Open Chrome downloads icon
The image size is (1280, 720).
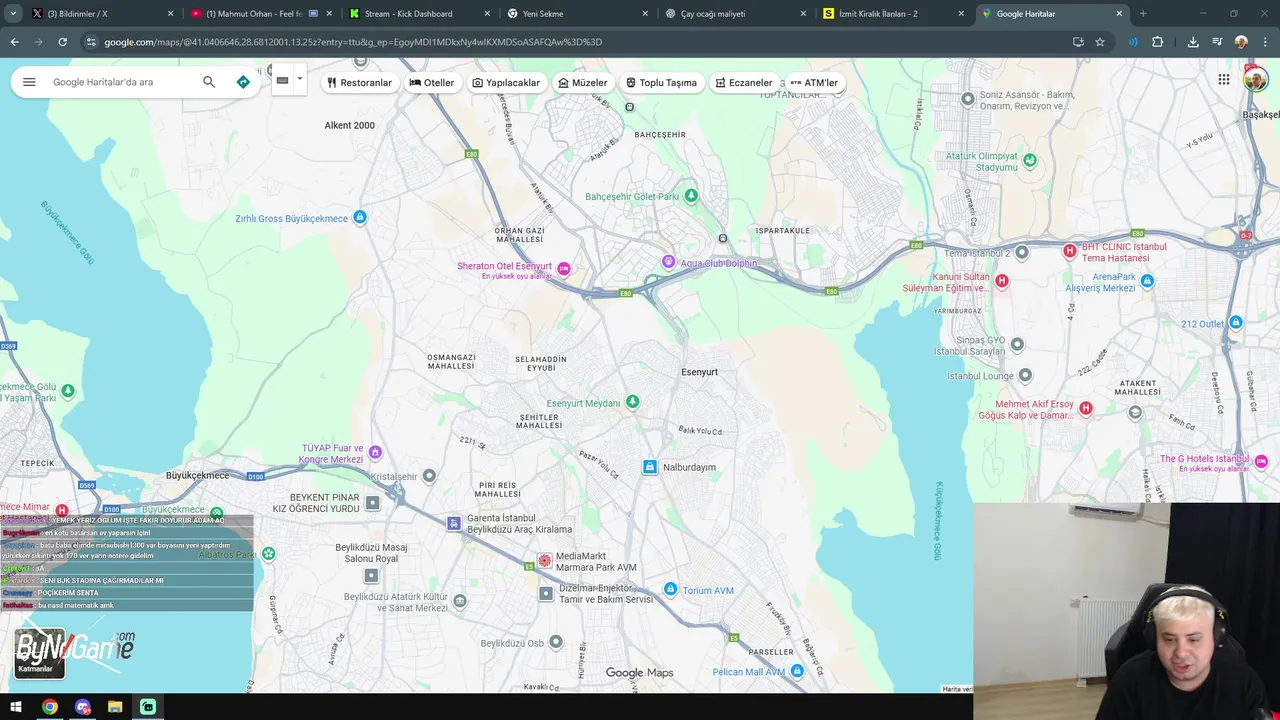[x=1193, y=42]
